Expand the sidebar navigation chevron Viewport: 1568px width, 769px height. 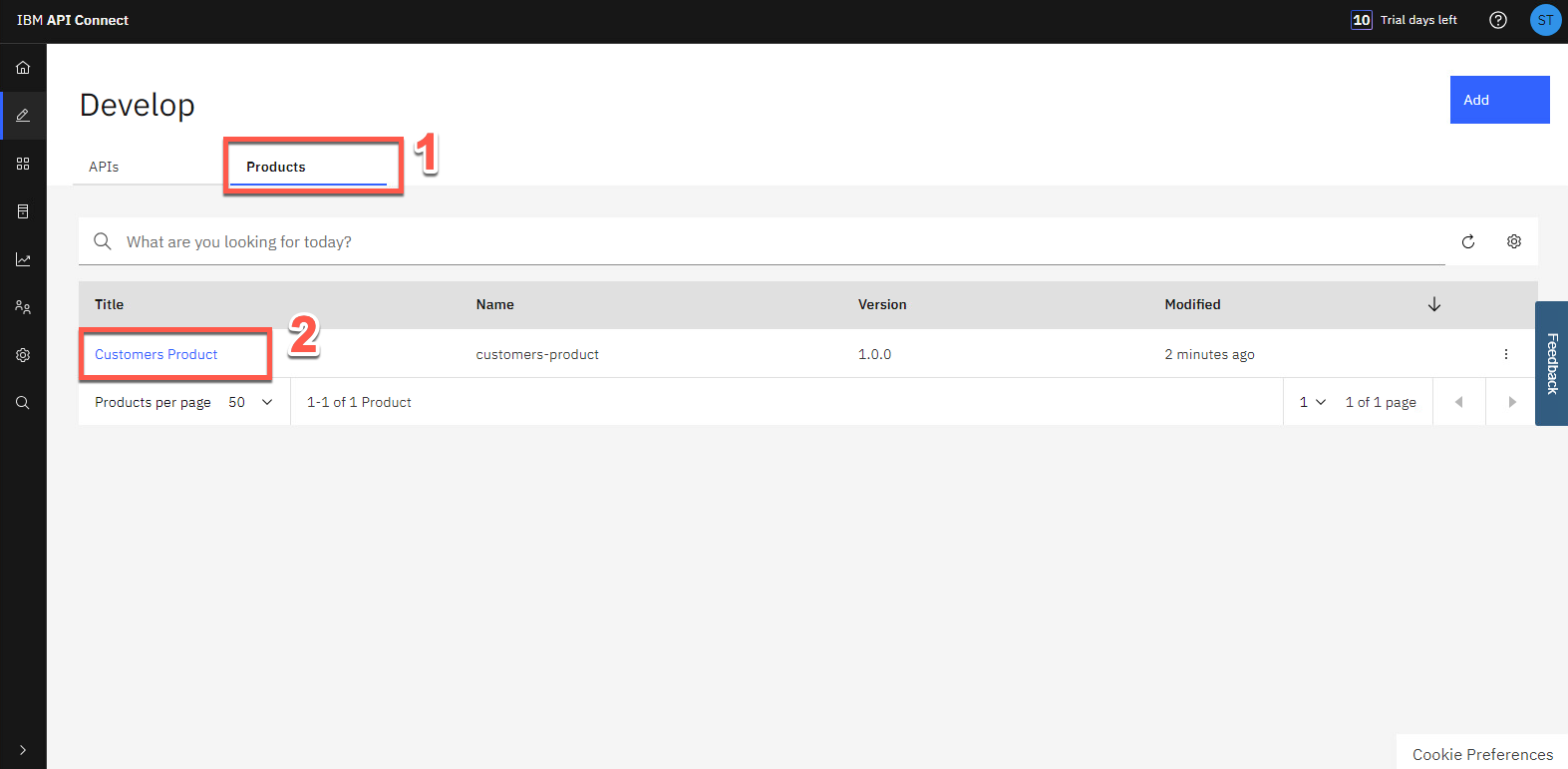tap(23, 749)
